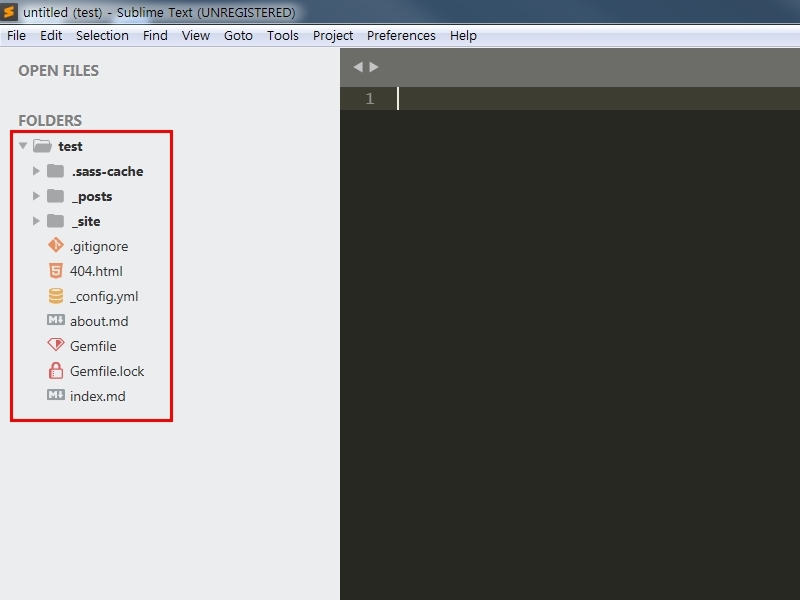Click the HTML5 icon beside 404.html
Image resolution: width=800 pixels, height=600 pixels.
55,271
